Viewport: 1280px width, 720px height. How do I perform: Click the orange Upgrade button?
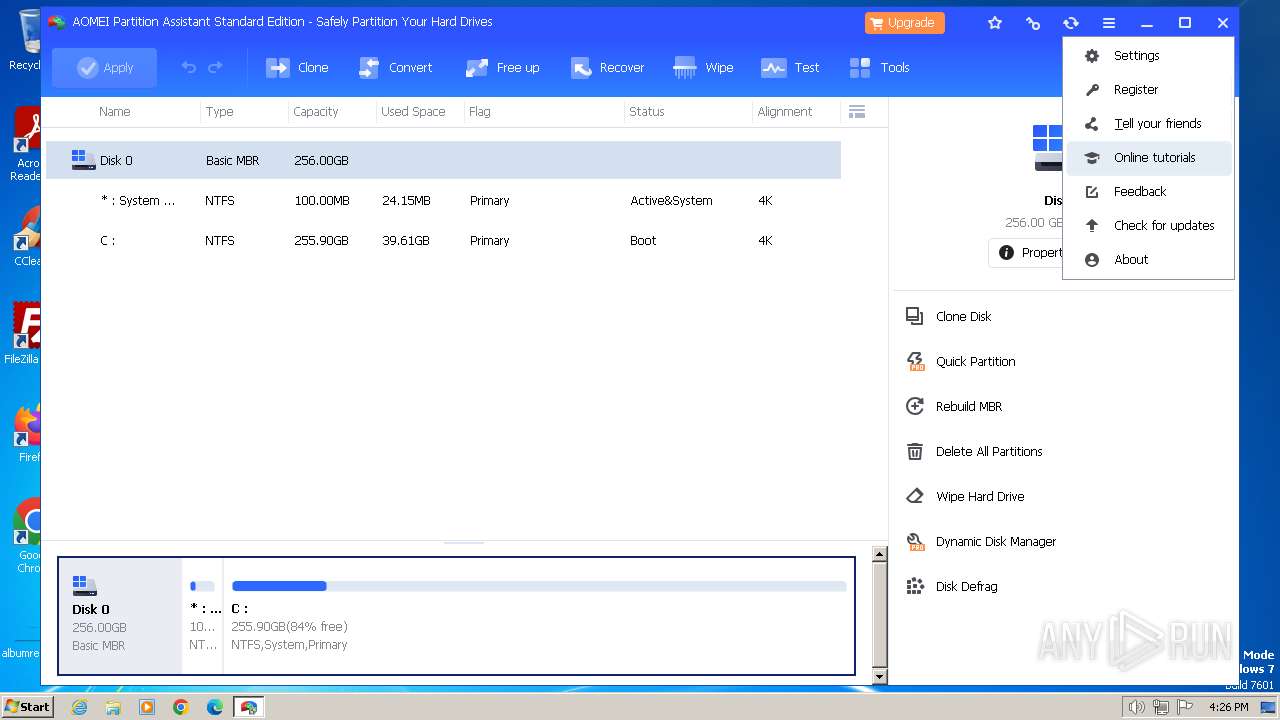pos(904,23)
